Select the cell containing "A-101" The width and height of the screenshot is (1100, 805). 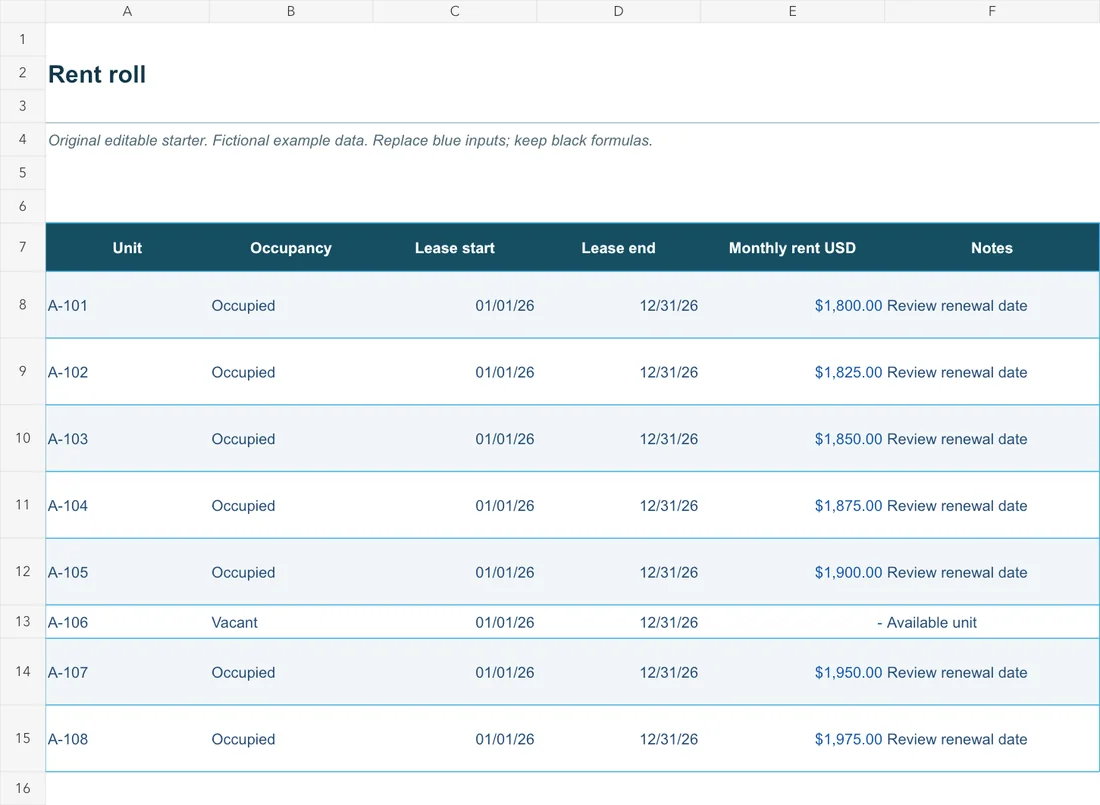[127, 305]
